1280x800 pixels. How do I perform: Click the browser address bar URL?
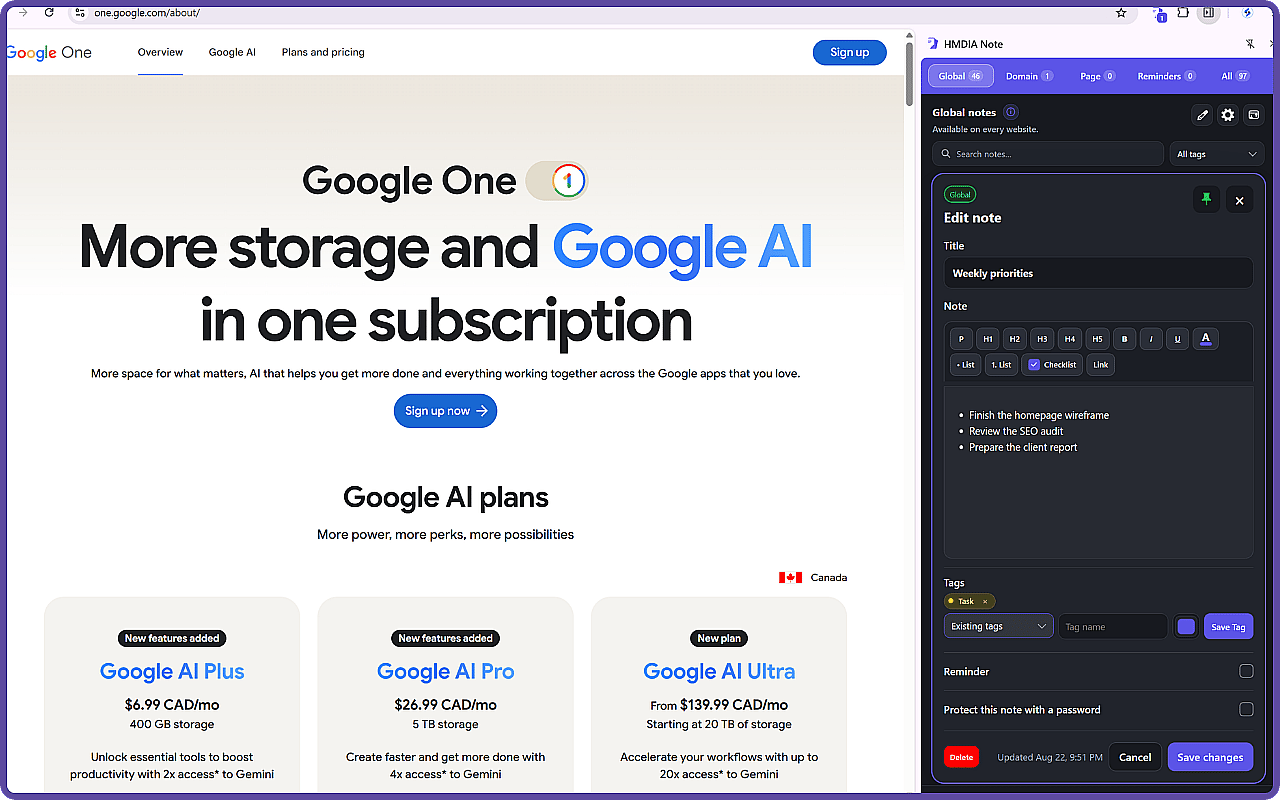click(x=147, y=13)
